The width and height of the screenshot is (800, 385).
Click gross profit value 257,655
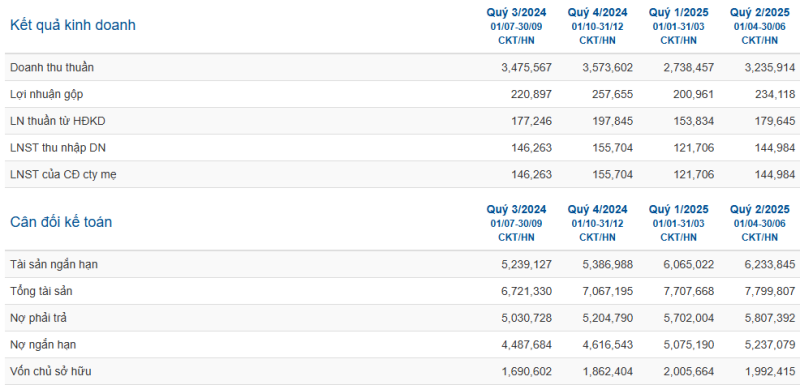tap(612, 94)
